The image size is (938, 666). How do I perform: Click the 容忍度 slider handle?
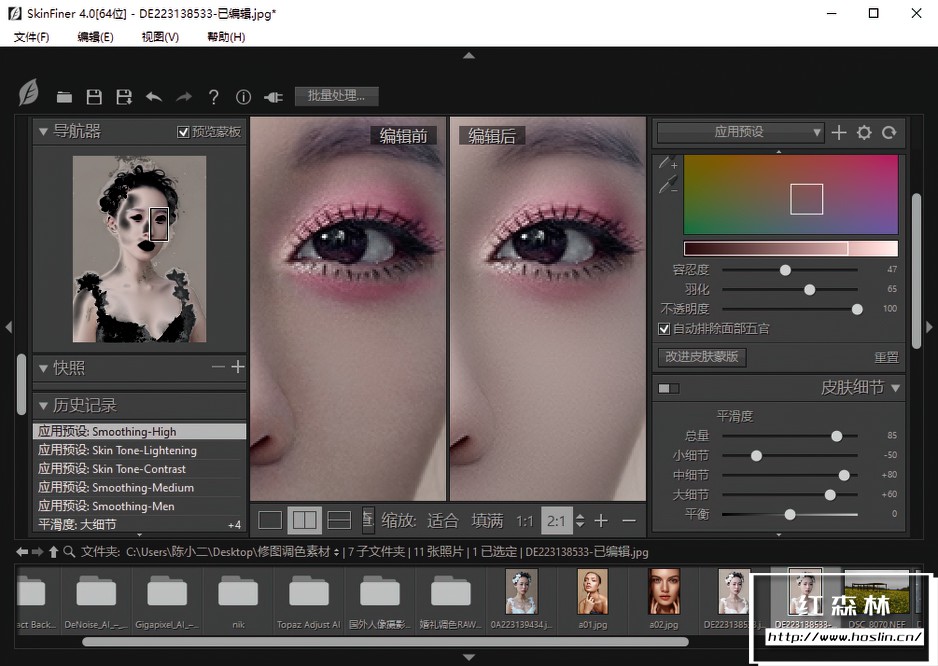[785, 270]
